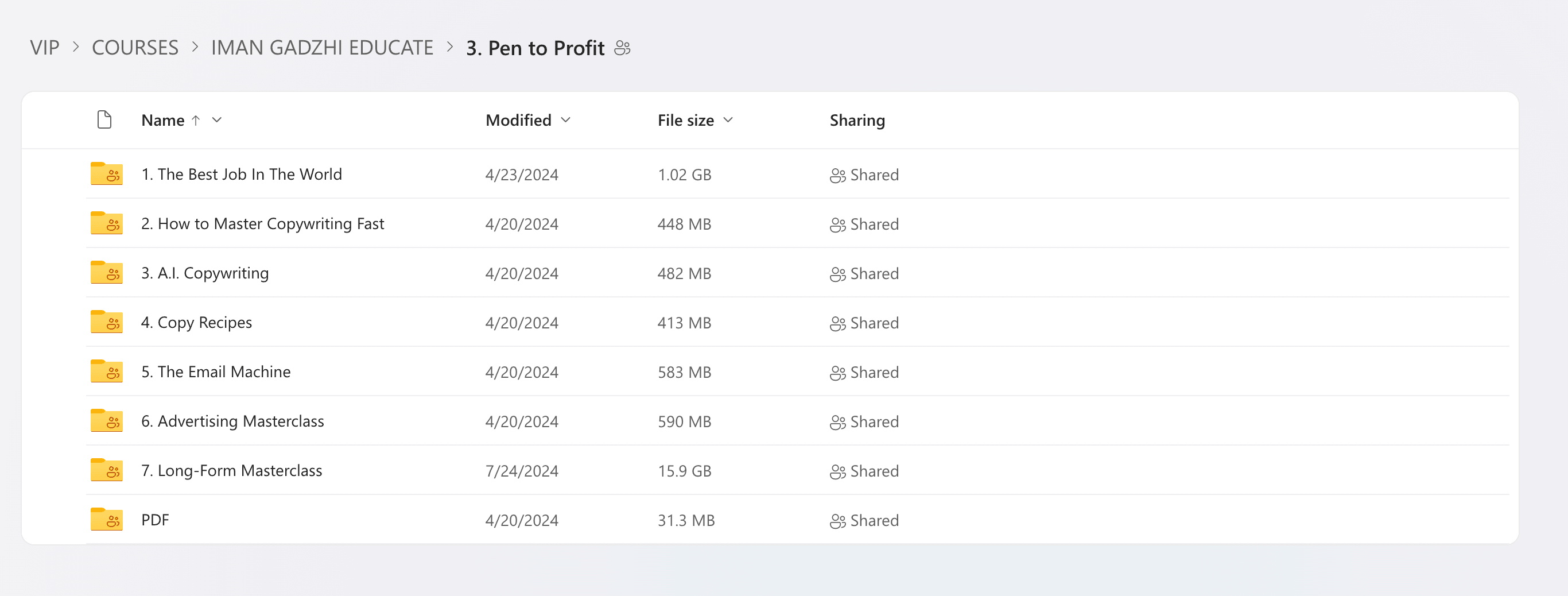Go to IMAN GADZHI EDUCATE breadcrumb

322,48
